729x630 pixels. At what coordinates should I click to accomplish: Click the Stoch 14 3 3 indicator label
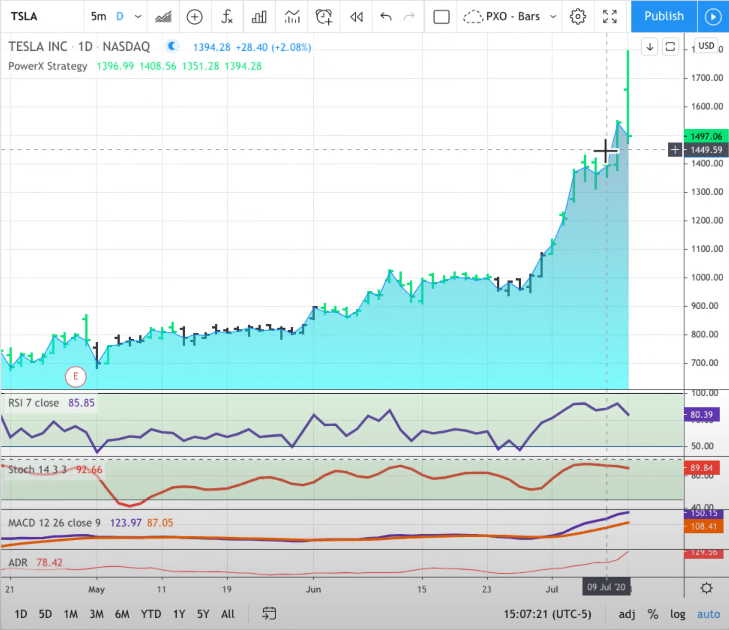pyautogui.click(x=37, y=470)
